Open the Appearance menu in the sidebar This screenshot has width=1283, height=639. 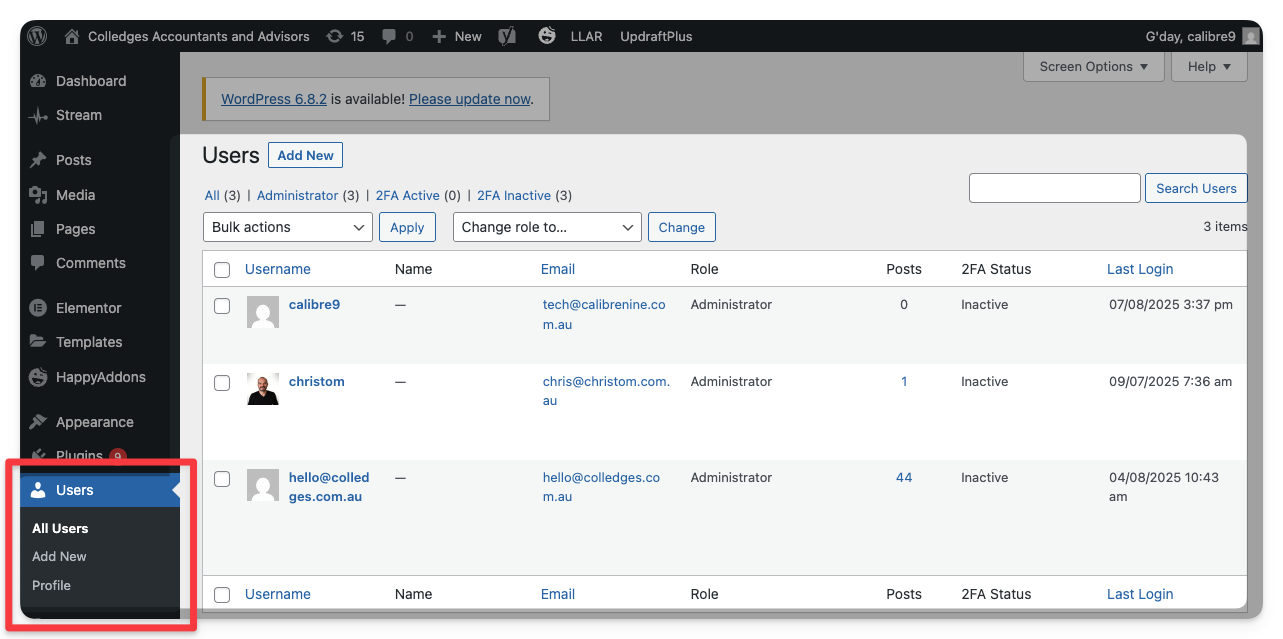94,422
